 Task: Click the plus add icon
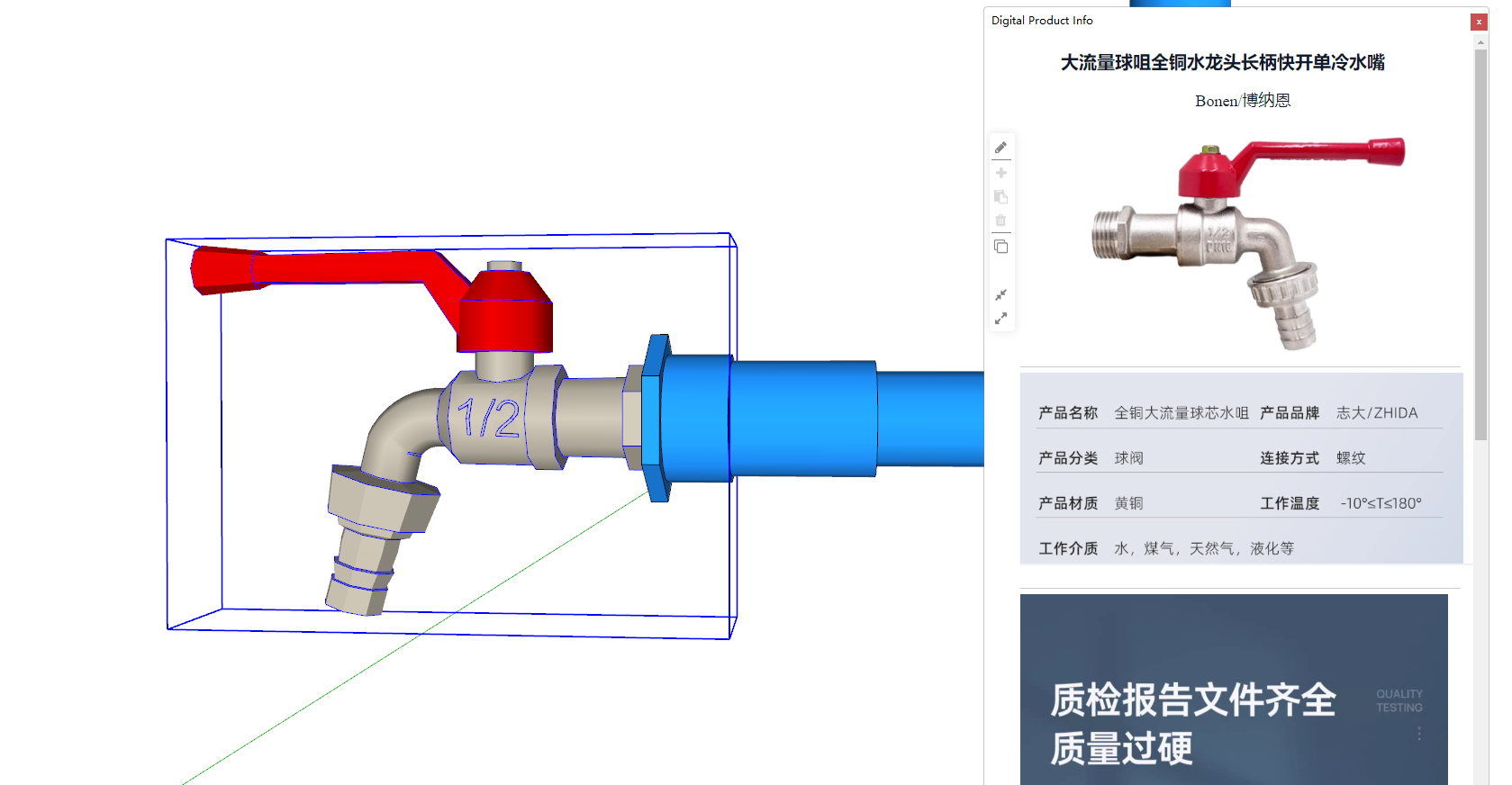tap(1000, 173)
